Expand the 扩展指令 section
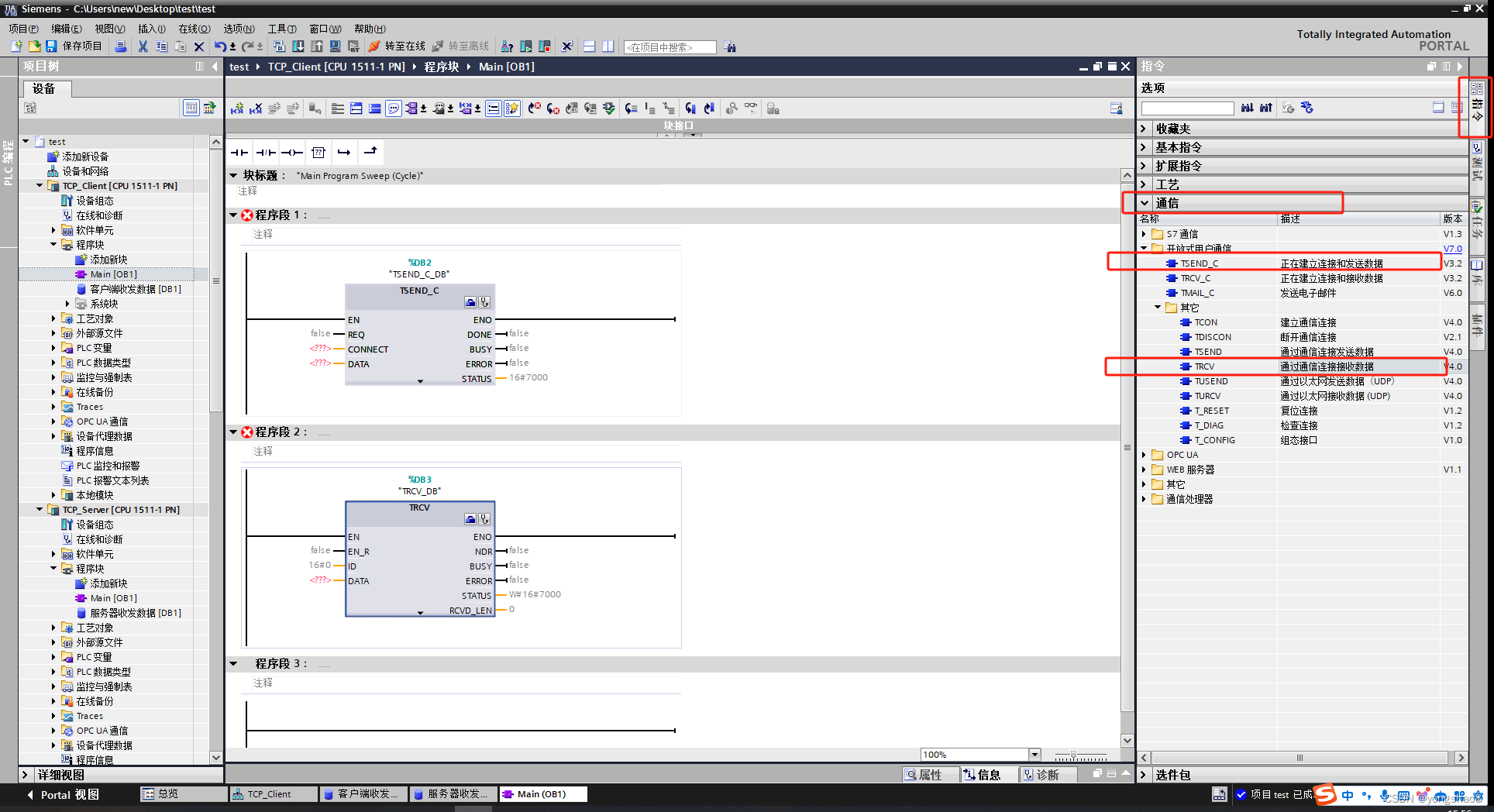 pyautogui.click(x=1145, y=166)
